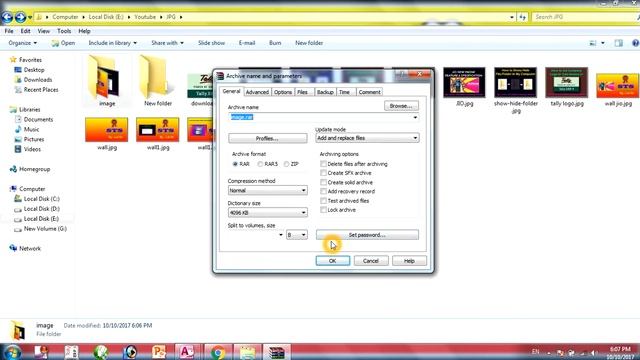Image resolution: width=640 pixels, height=360 pixels.
Task: Open the Share with dropdown
Action: 167,43
